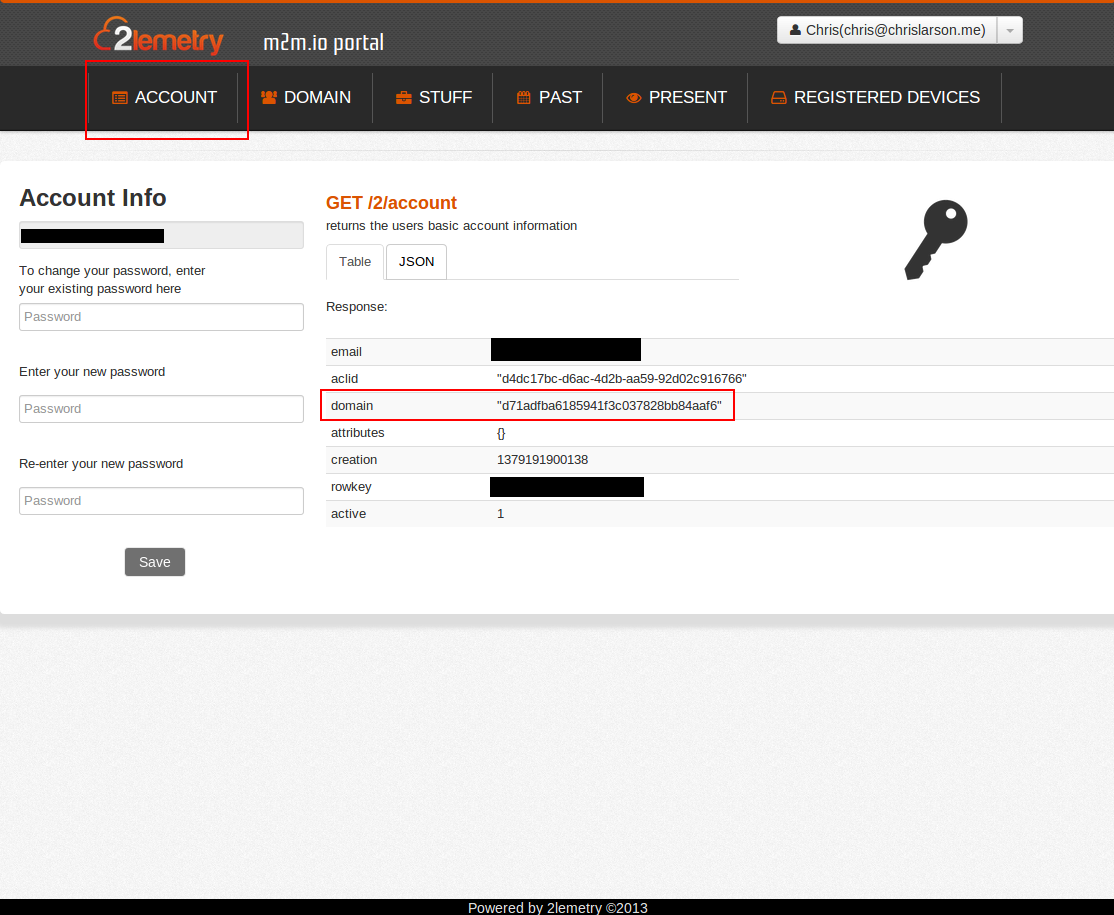Click the new password input field
The height and width of the screenshot is (915, 1114).
pyautogui.click(x=161, y=409)
